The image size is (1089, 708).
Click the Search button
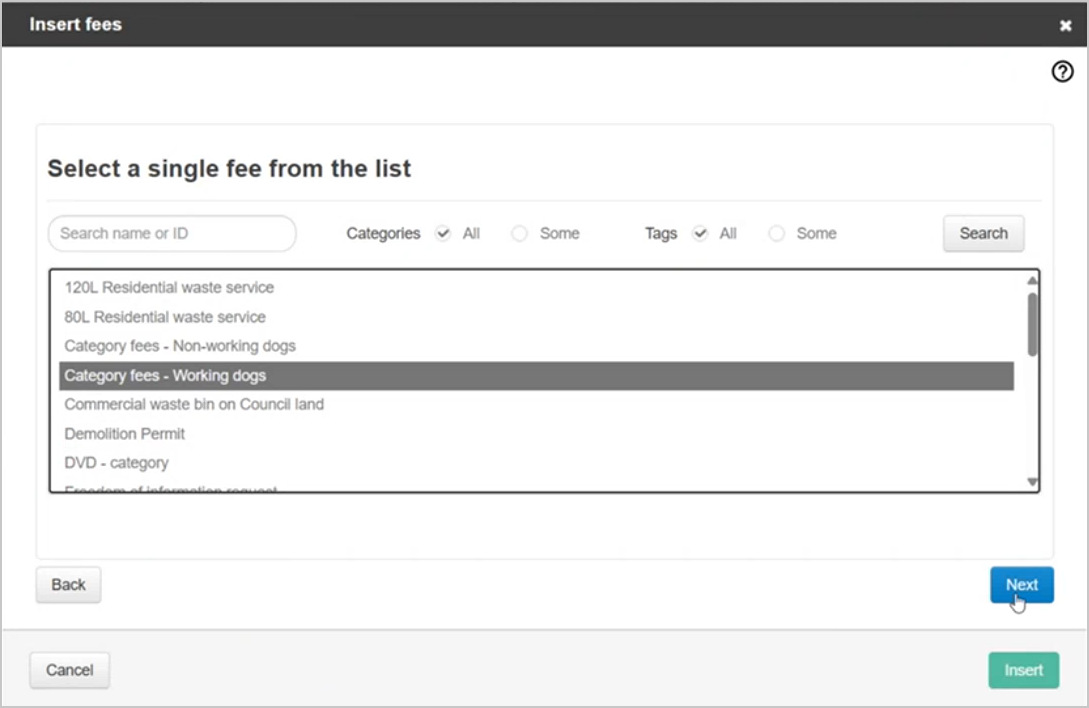(x=983, y=233)
